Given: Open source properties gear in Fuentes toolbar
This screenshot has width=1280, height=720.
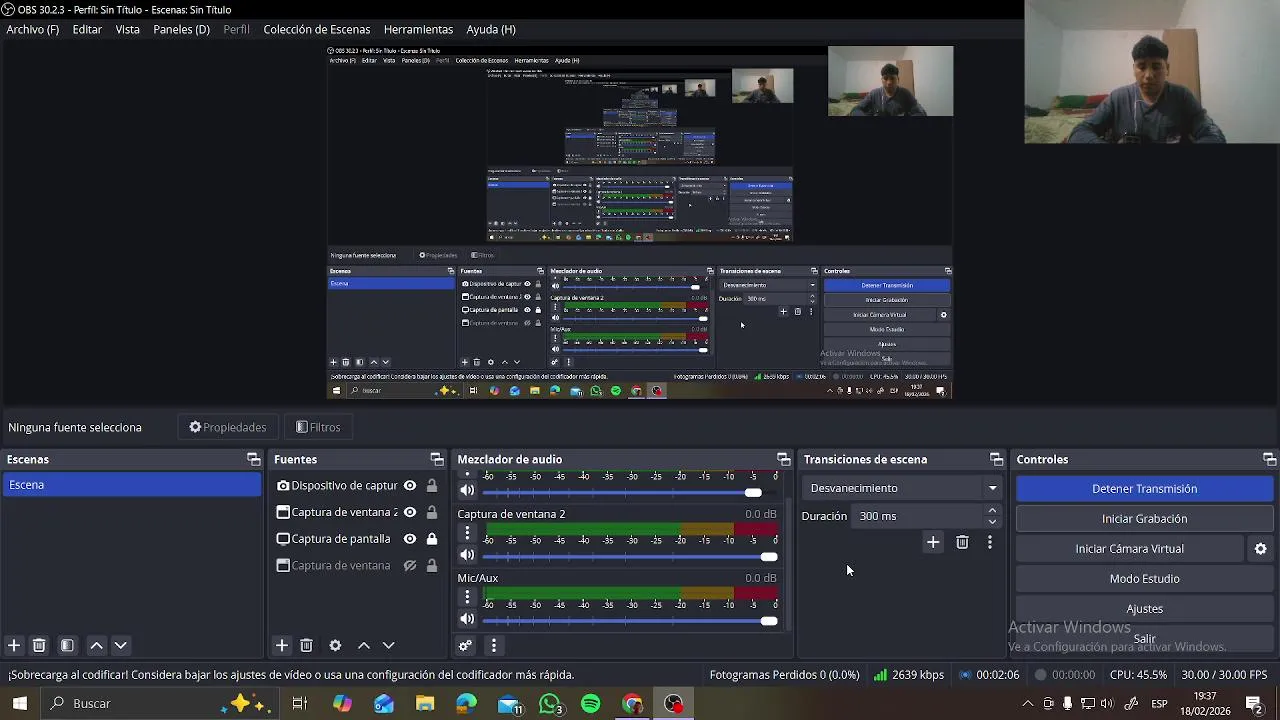Looking at the screenshot, I should tap(335, 646).
